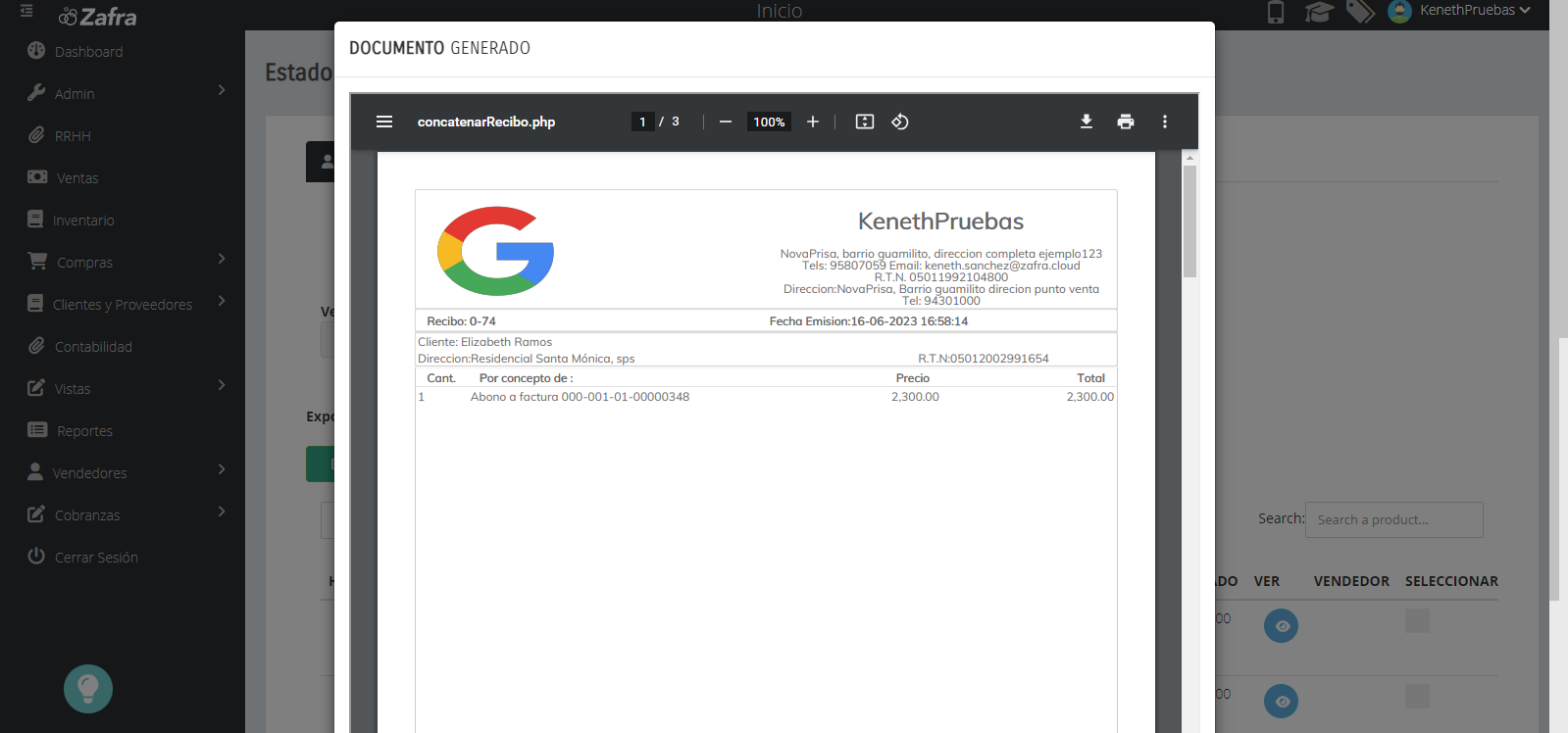Check the first row SELECCIONAR checkbox
This screenshot has width=1568, height=733.
coord(1417,620)
